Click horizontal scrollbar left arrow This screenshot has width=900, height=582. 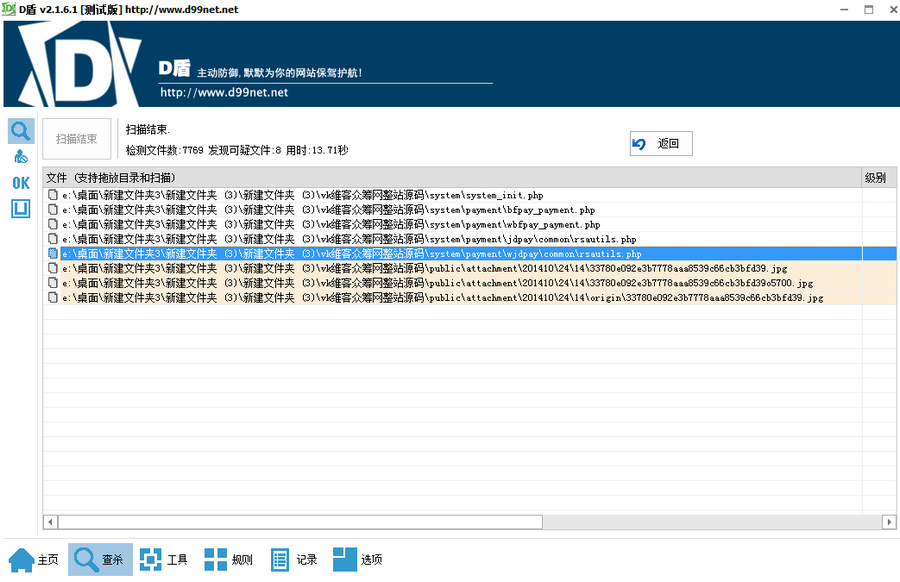[51, 522]
